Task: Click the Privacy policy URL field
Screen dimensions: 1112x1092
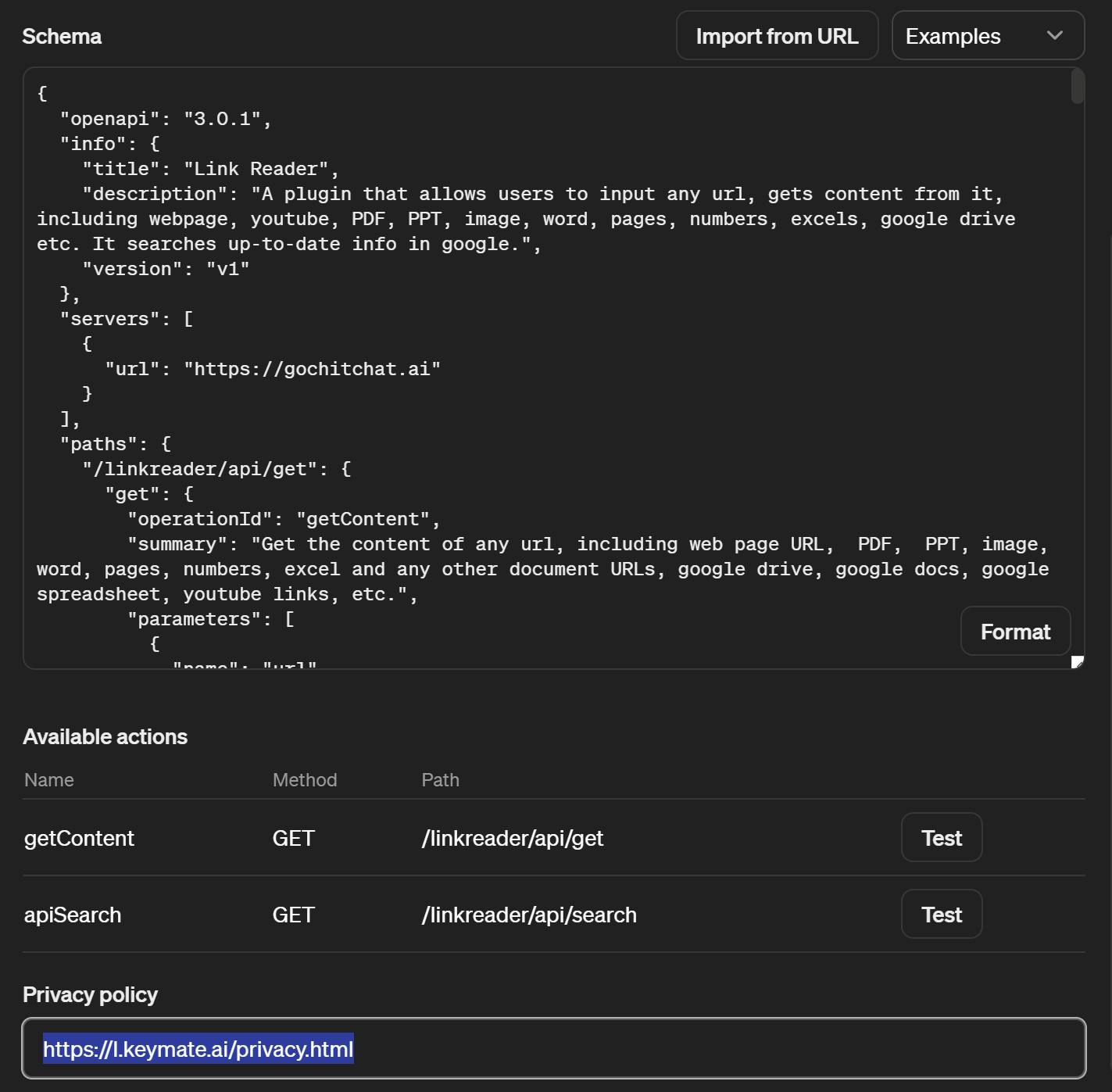Action: click(x=553, y=1048)
